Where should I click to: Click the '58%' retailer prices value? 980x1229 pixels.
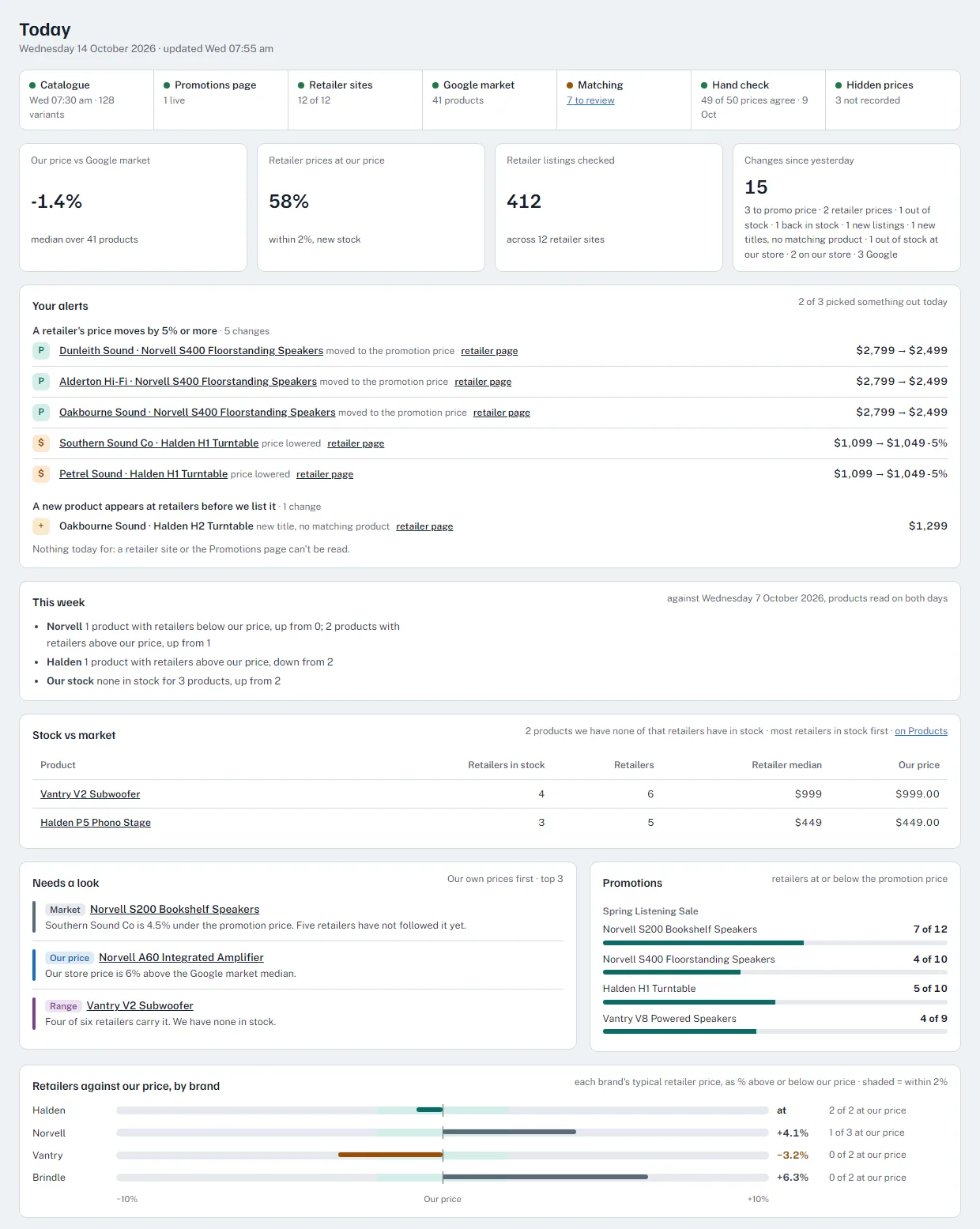(288, 202)
